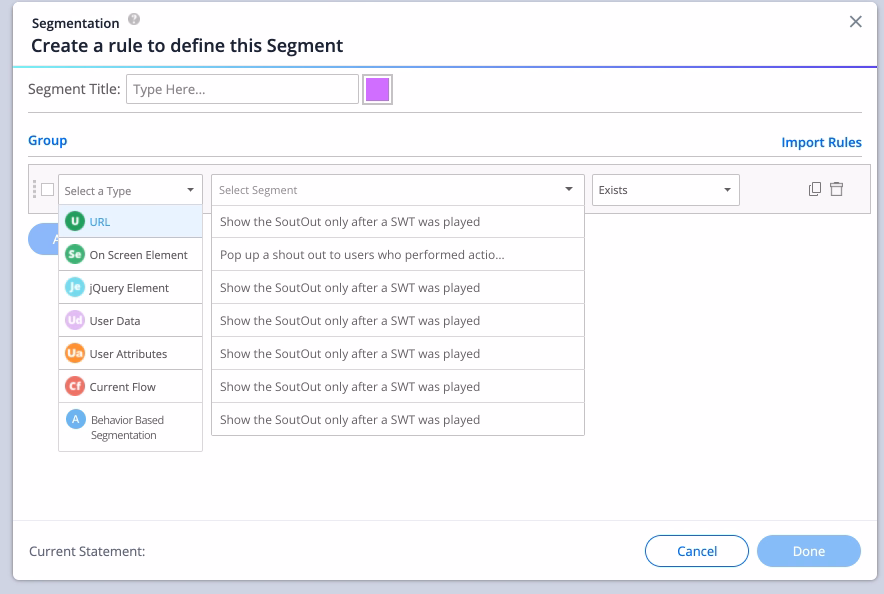Choose Current Flow rule type
884x594 pixels.
[130, 387]
